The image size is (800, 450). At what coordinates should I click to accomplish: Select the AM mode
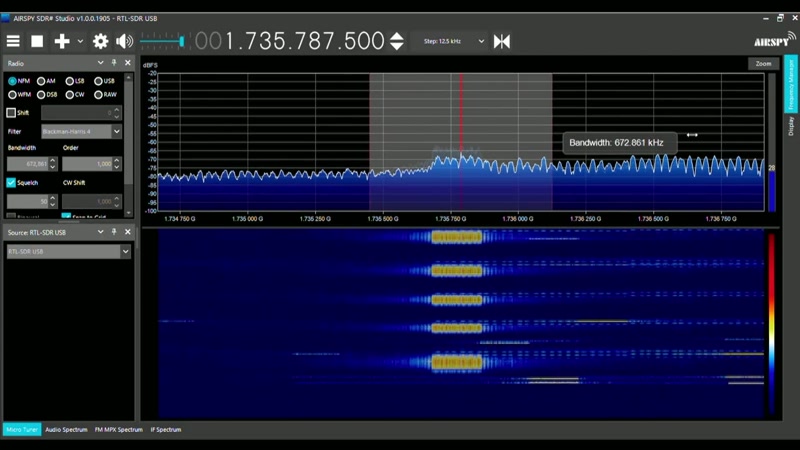(x=46, y=81)
